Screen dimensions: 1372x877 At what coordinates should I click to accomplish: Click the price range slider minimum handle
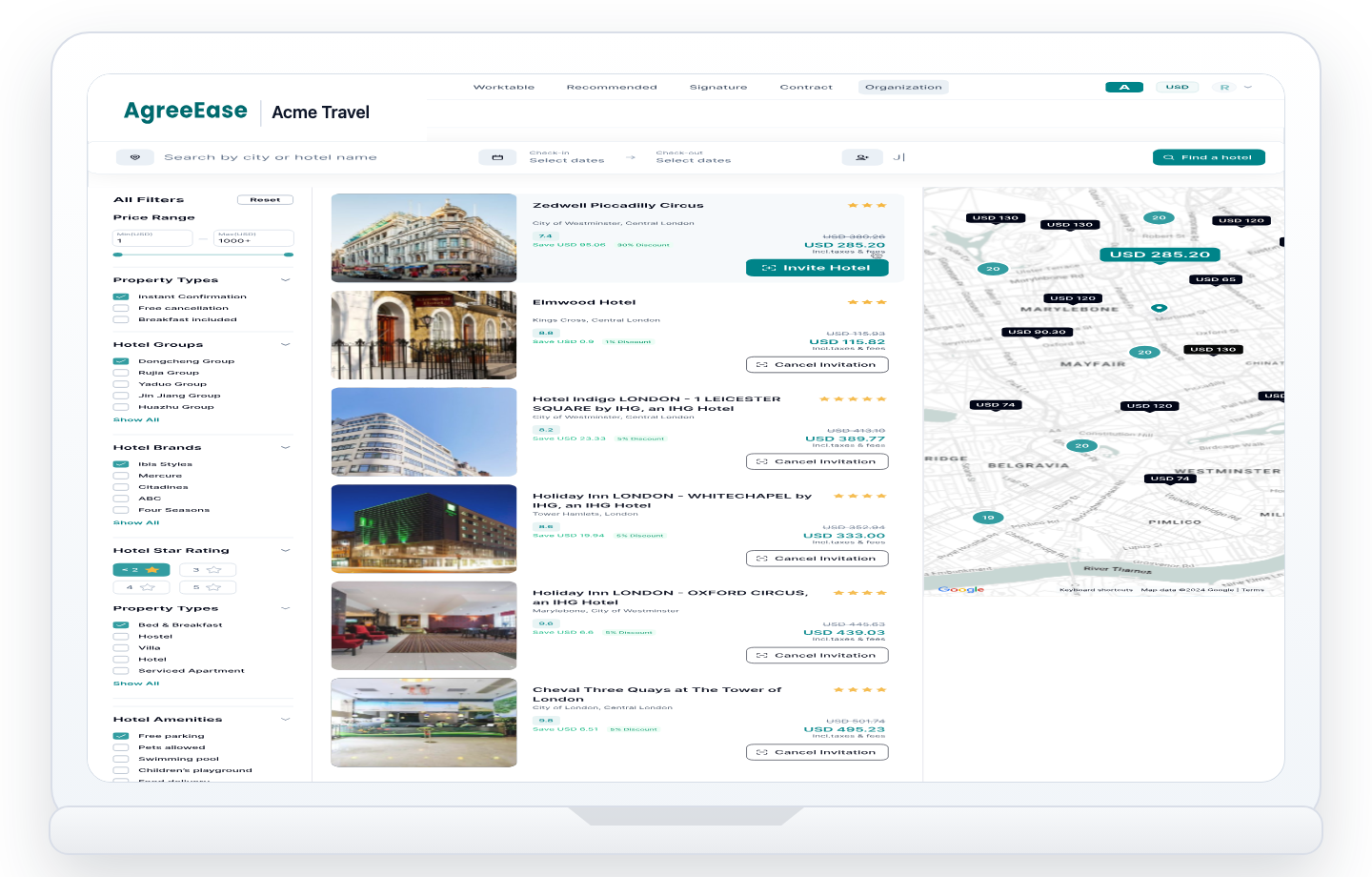117,255
